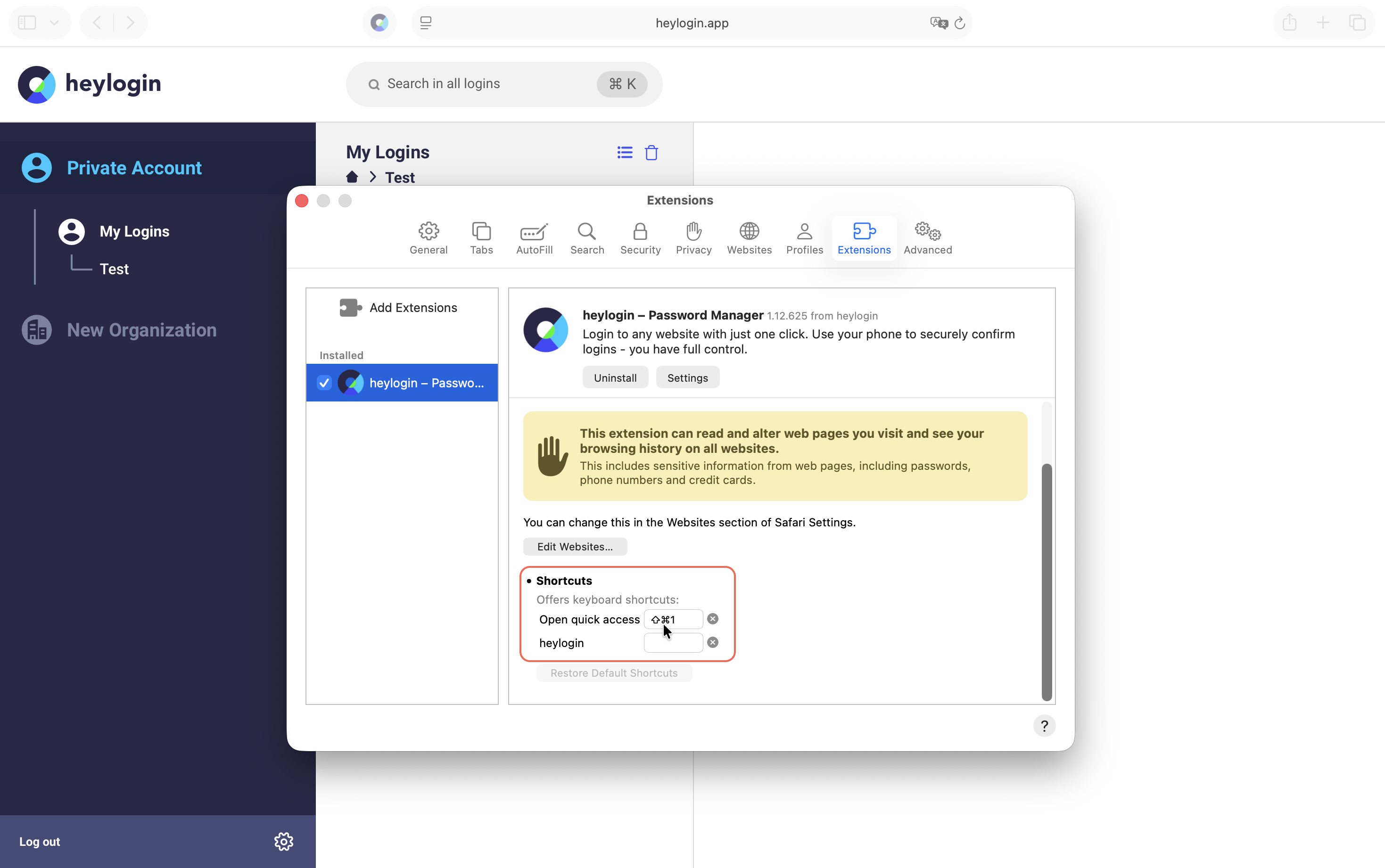
Task: Select the Test folder in the sidebar
Action: tap(114, 269)
